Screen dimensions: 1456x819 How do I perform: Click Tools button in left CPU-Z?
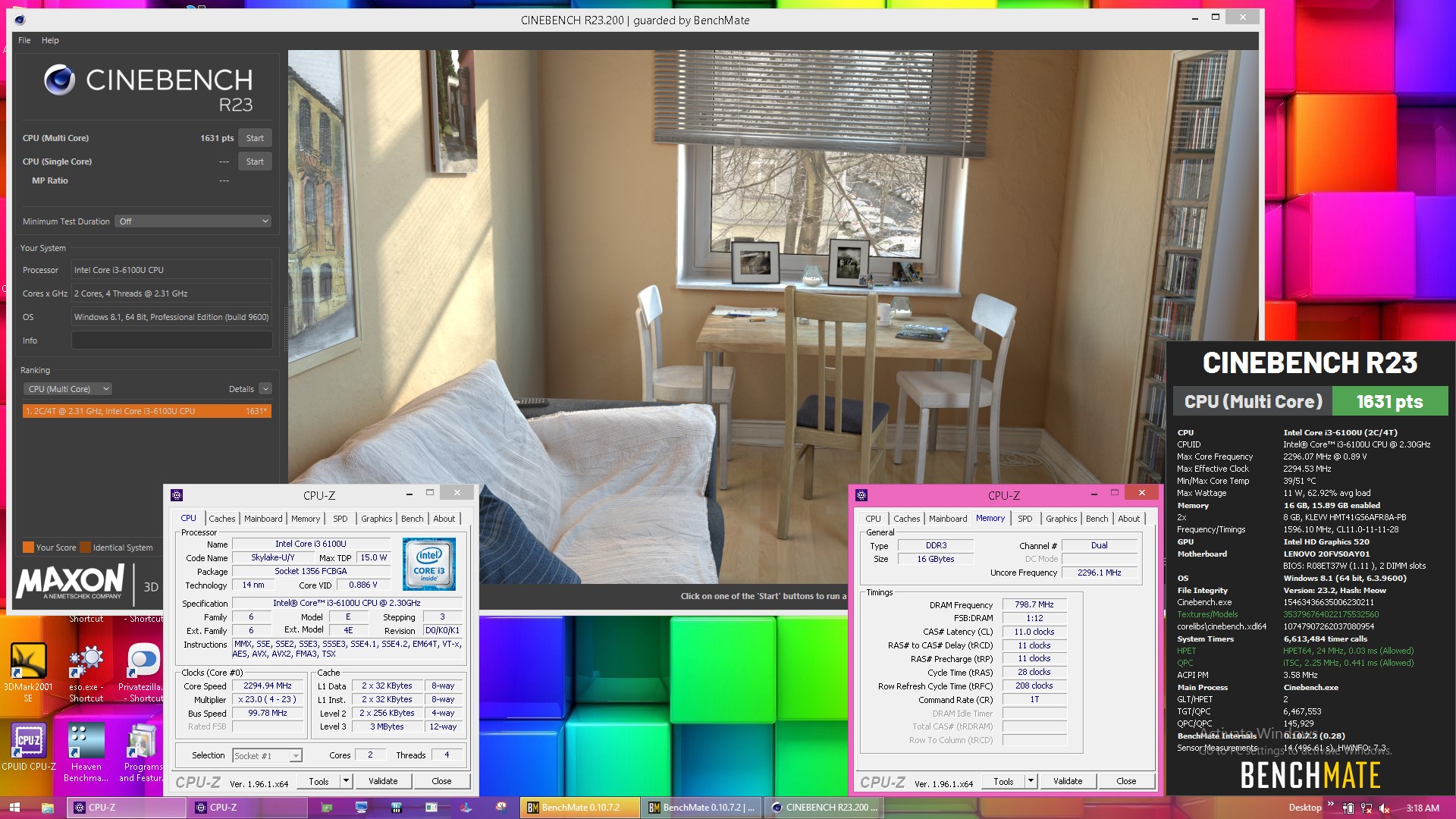tap(318, 781)
